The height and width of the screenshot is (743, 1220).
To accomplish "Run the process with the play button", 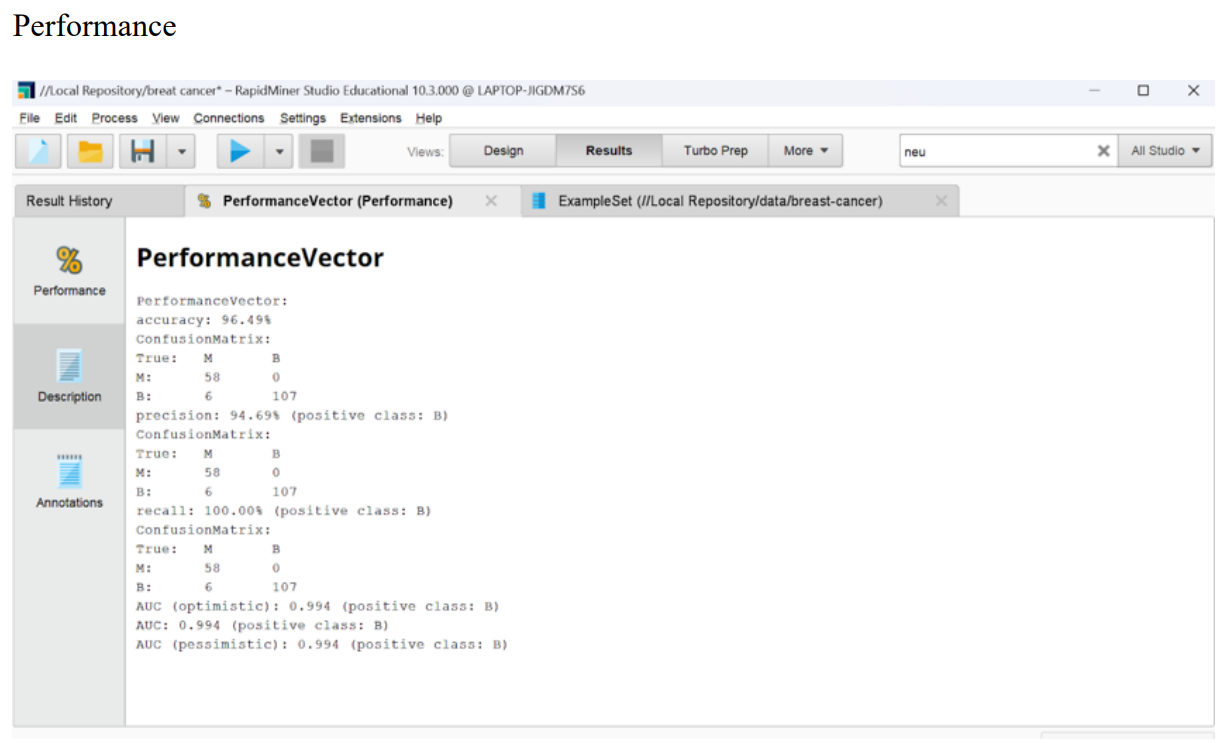I will coord(240,151).
